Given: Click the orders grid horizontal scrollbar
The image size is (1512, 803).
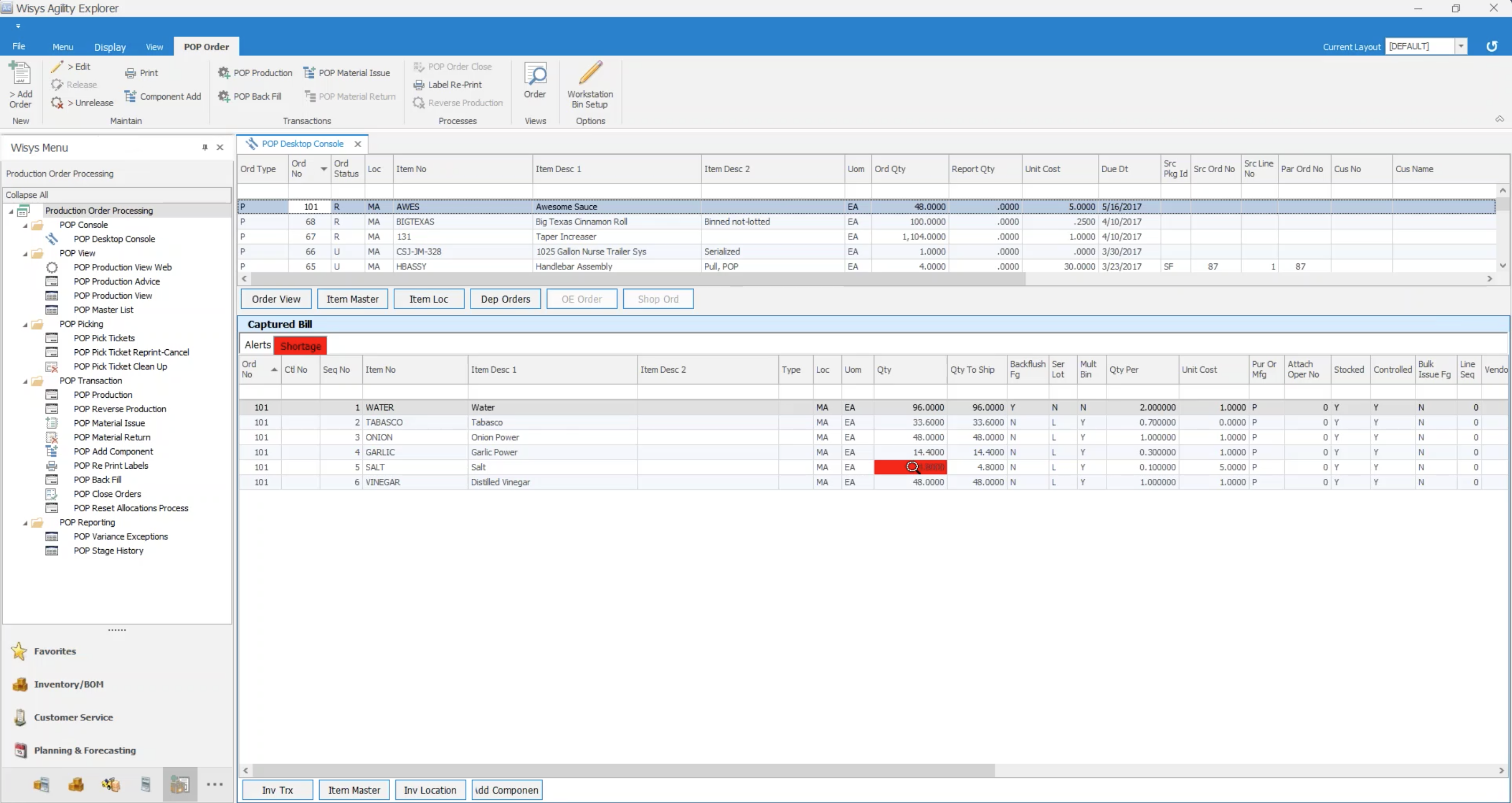Looking at the screenshot, I should [638, 279].
